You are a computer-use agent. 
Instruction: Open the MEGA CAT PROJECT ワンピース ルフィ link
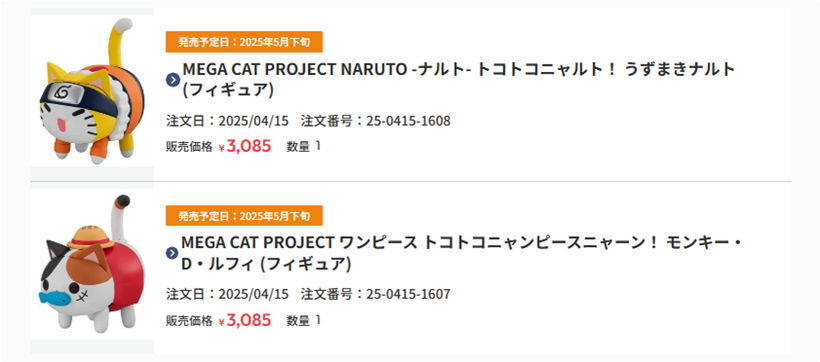click(x=462, y=253)
